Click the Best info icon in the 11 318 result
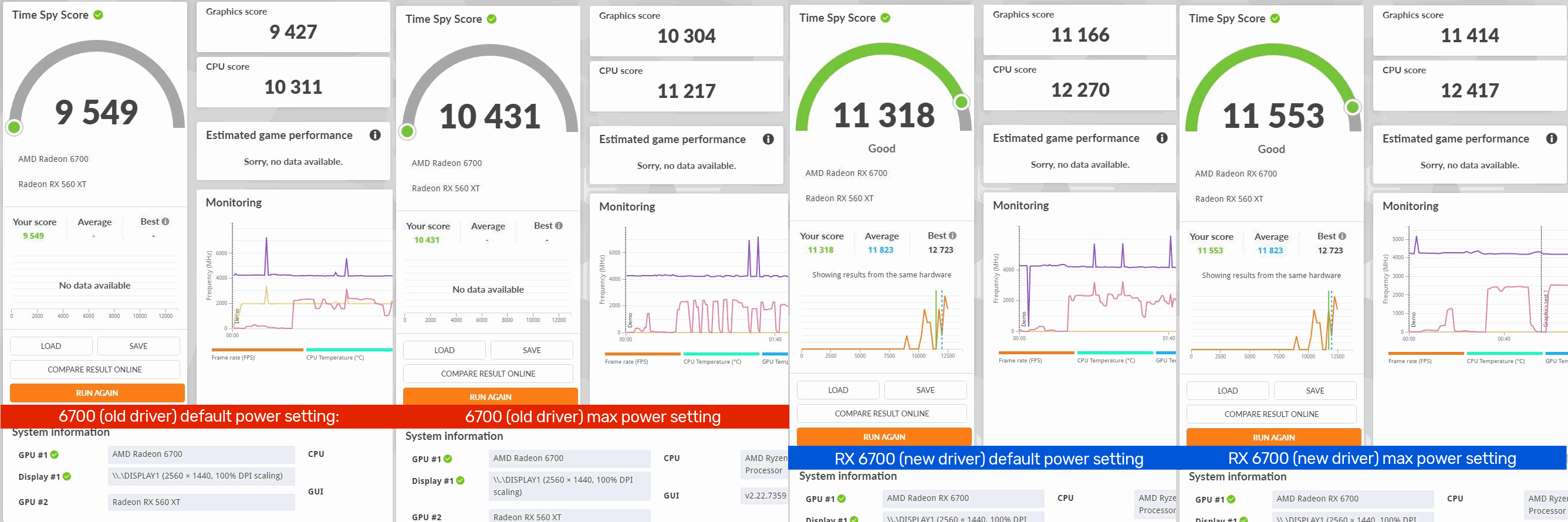1568x522 pixels. [952, 235]
